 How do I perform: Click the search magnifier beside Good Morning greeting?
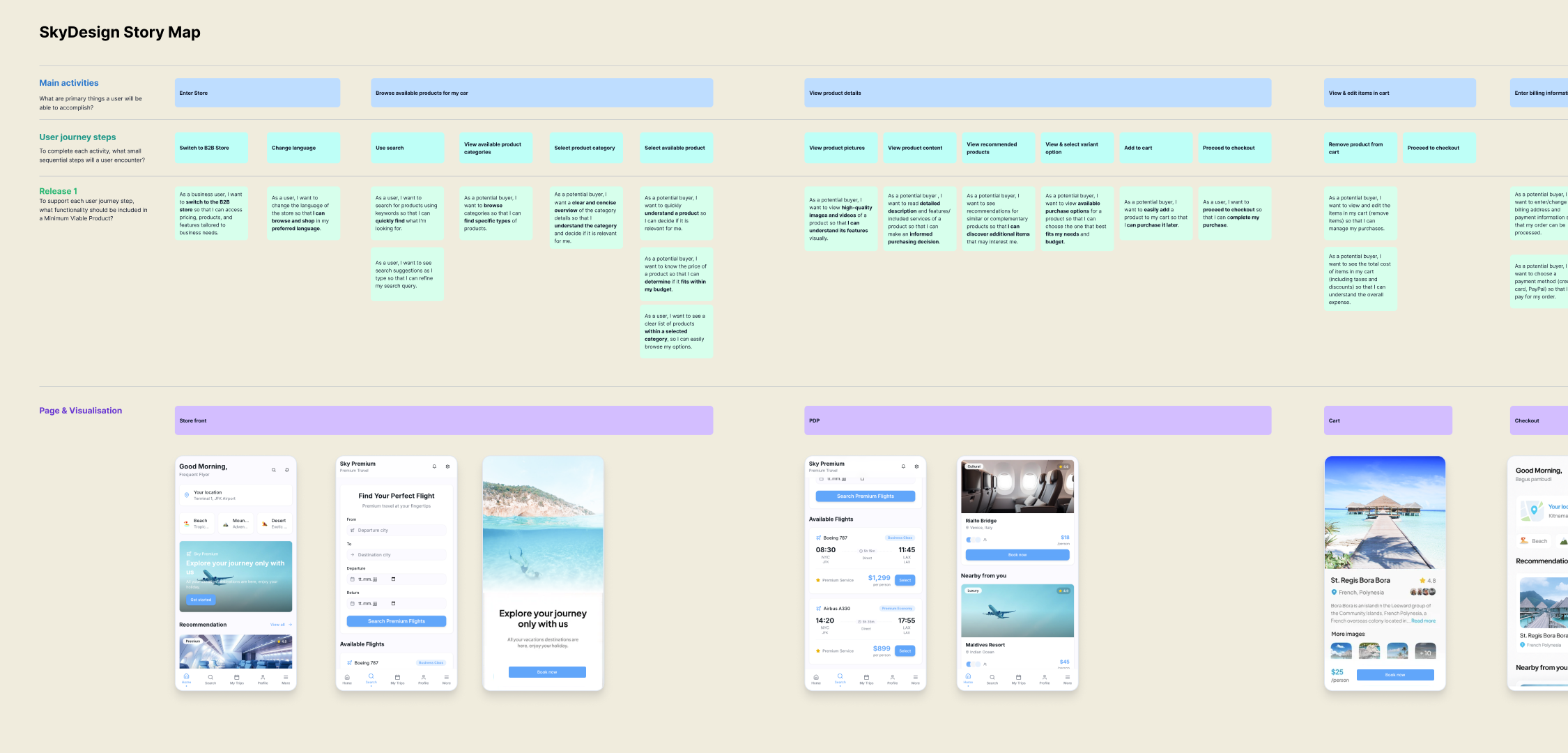tap(273, 470)
